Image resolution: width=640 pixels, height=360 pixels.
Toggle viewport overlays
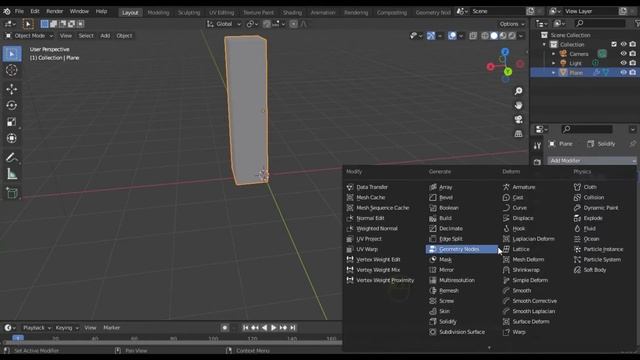[452, 36]
